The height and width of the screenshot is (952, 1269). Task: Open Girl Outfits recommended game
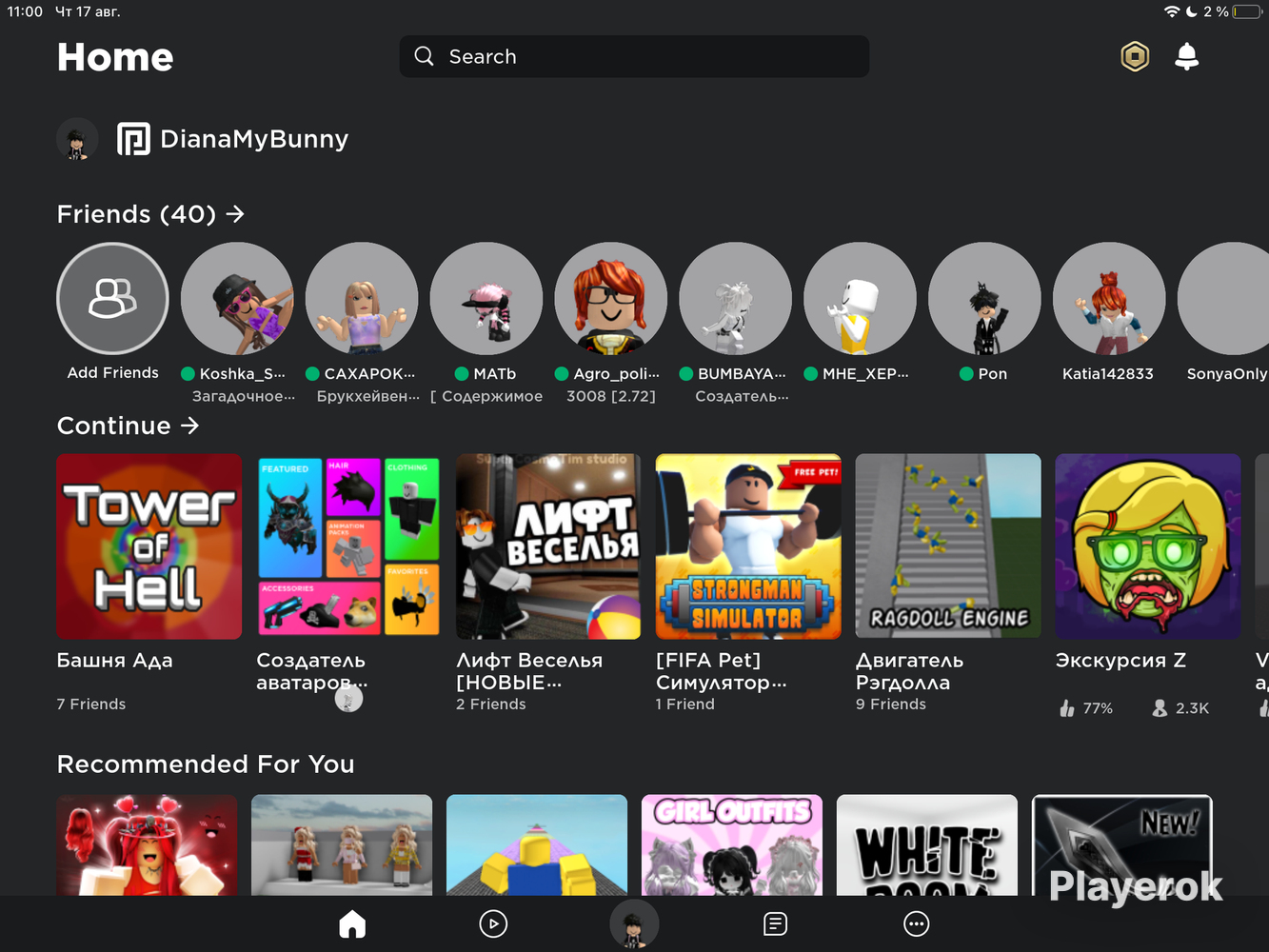coord(732,845)
